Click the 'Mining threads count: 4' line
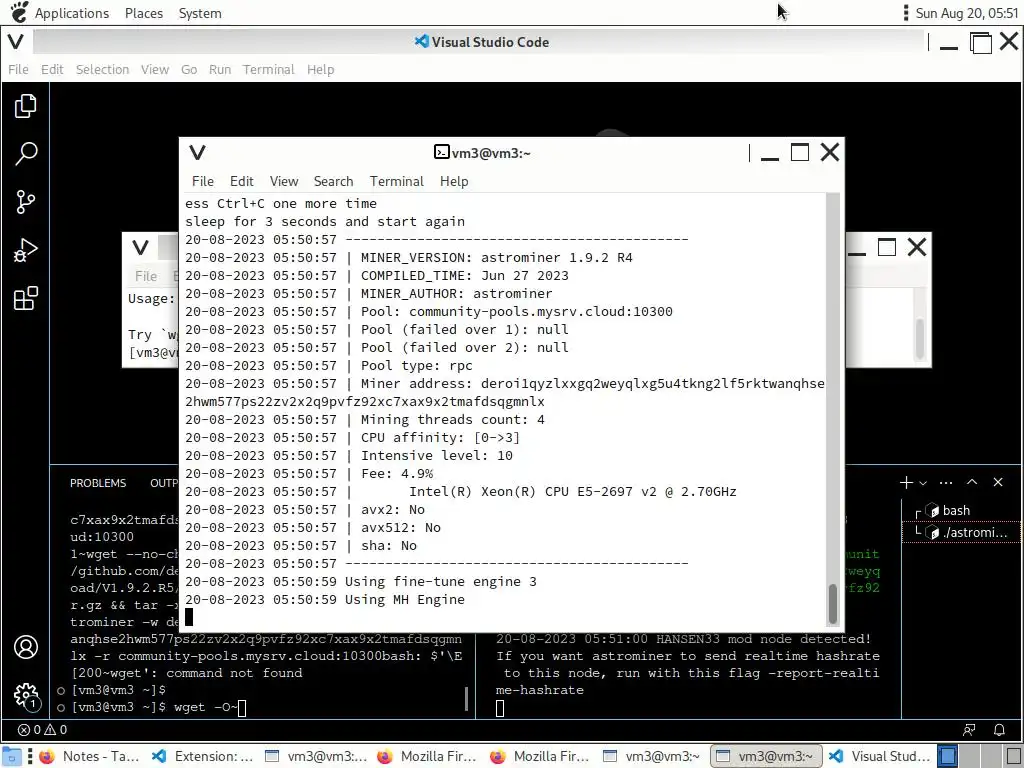This screenshot has height=768, width=1024. click(x=452, y=419)
